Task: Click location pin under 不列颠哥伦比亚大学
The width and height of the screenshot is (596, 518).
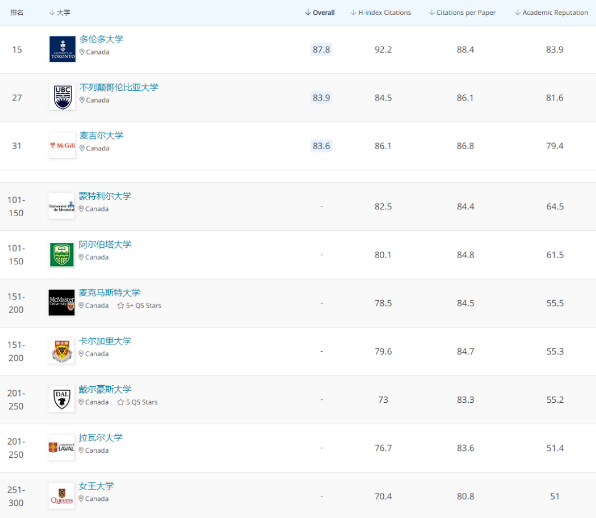Action: [x=82, y=100]
